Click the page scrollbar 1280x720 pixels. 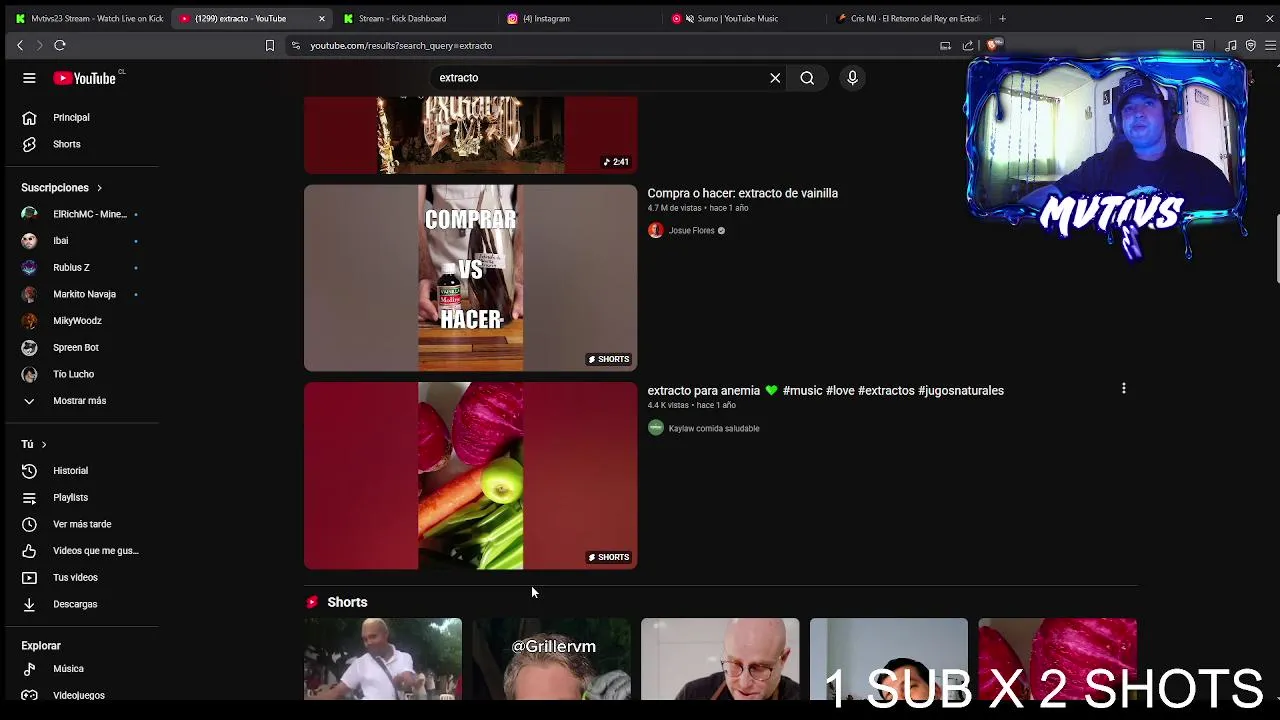click(1276, 250)
